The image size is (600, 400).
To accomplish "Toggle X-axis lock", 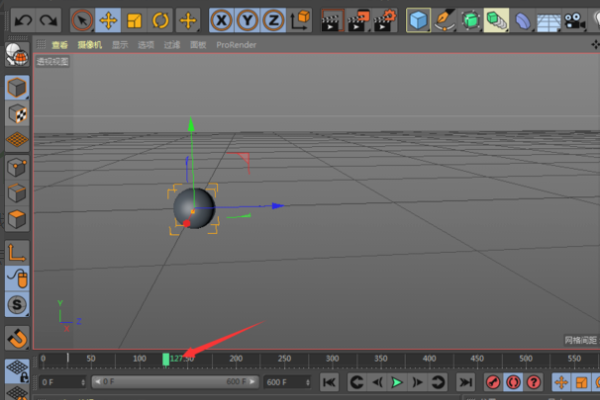I will click(223, 19).
